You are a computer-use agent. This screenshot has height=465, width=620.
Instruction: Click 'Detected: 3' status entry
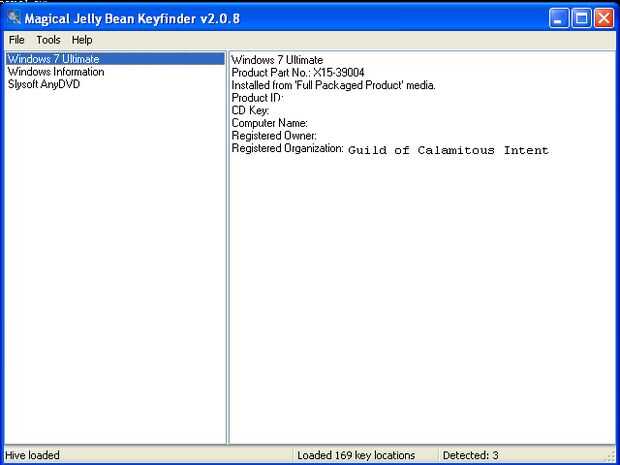pos(470,456)
